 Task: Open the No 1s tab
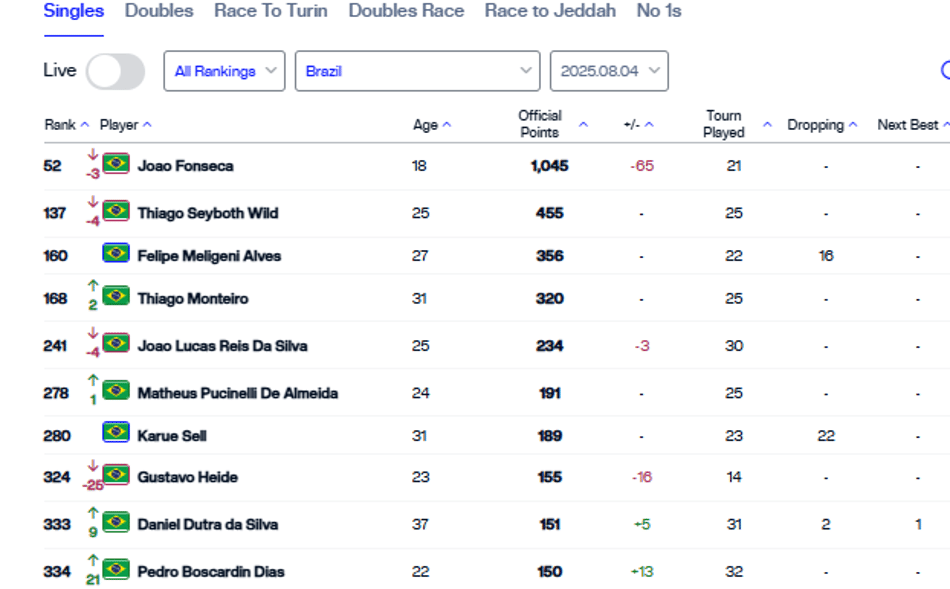[x=659, y=11]
